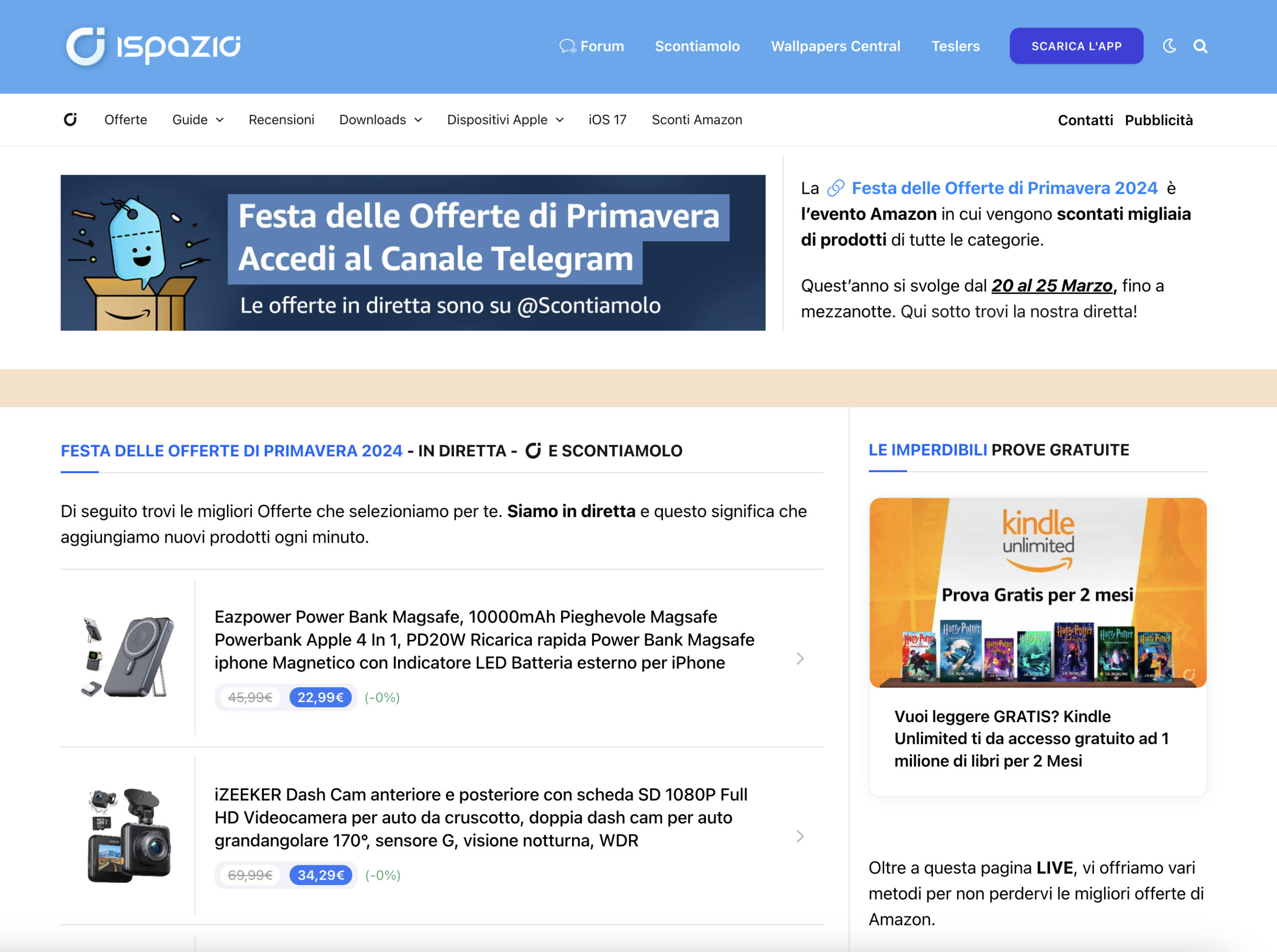Click the 20 al 25 Marzo link
1277x952 pixels.
(x=1052, y=285)
